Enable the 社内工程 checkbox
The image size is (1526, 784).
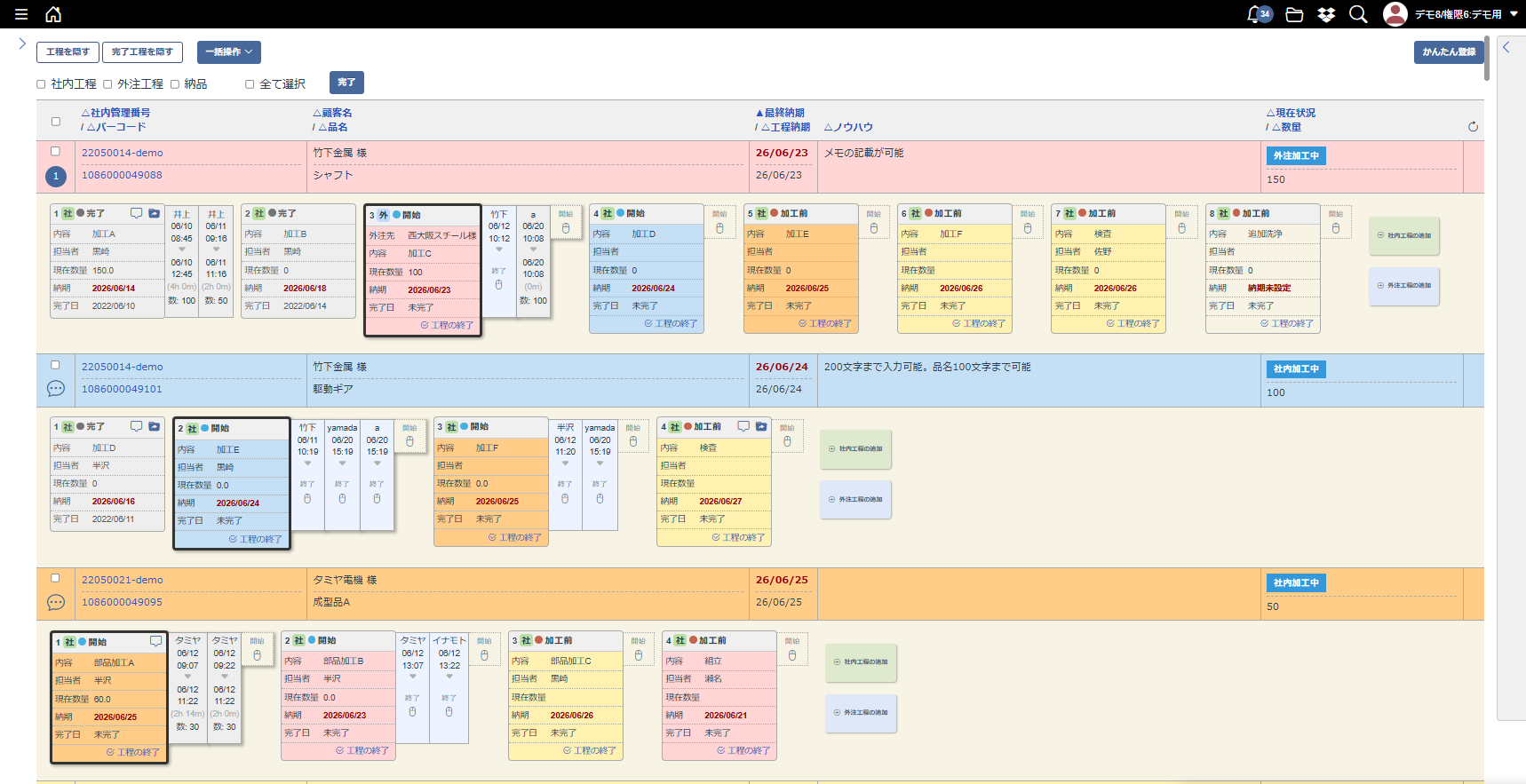[x=41, y=84]
